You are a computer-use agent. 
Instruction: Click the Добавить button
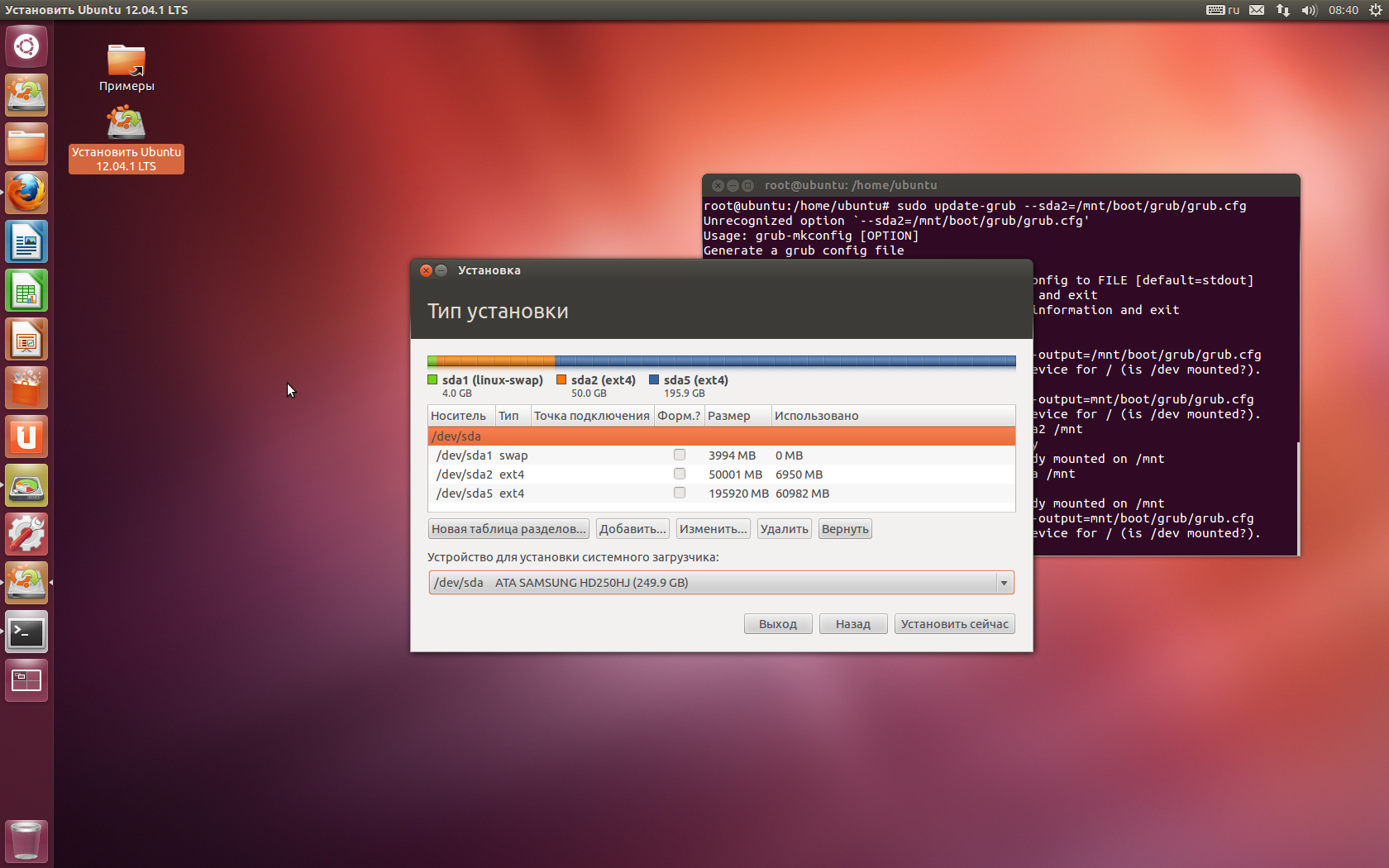(632, 529)
